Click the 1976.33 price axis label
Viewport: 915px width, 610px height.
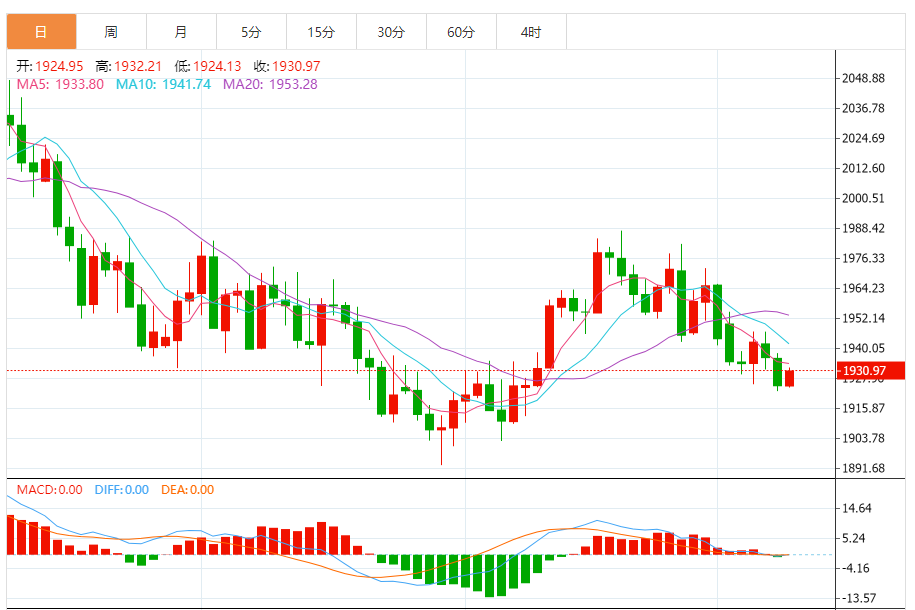point(863,258)
